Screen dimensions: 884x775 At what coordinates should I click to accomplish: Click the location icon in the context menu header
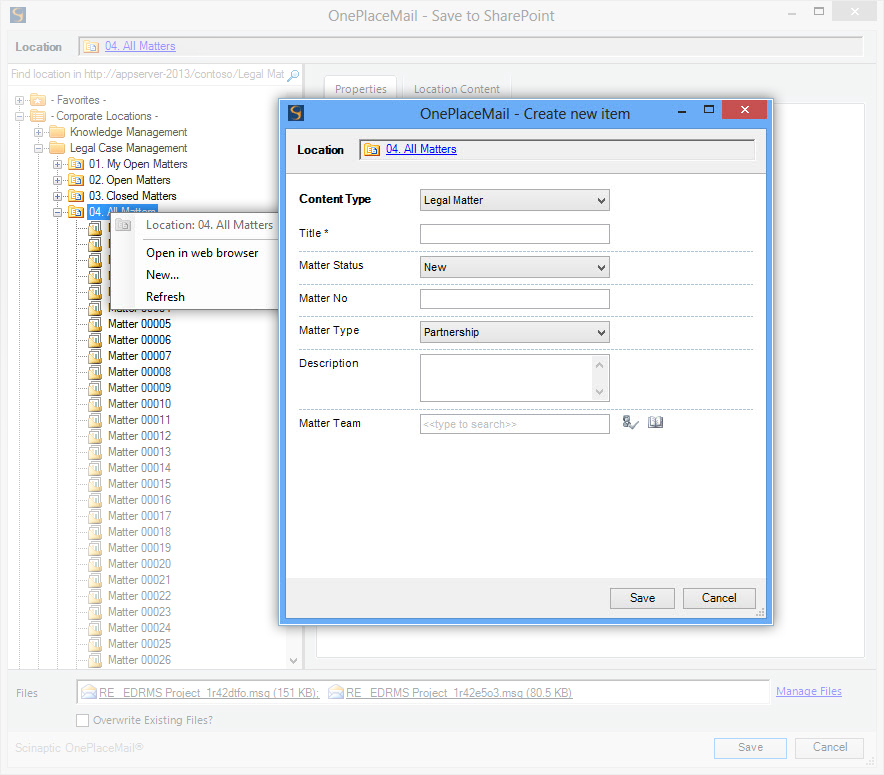click(x=123, y=225)
